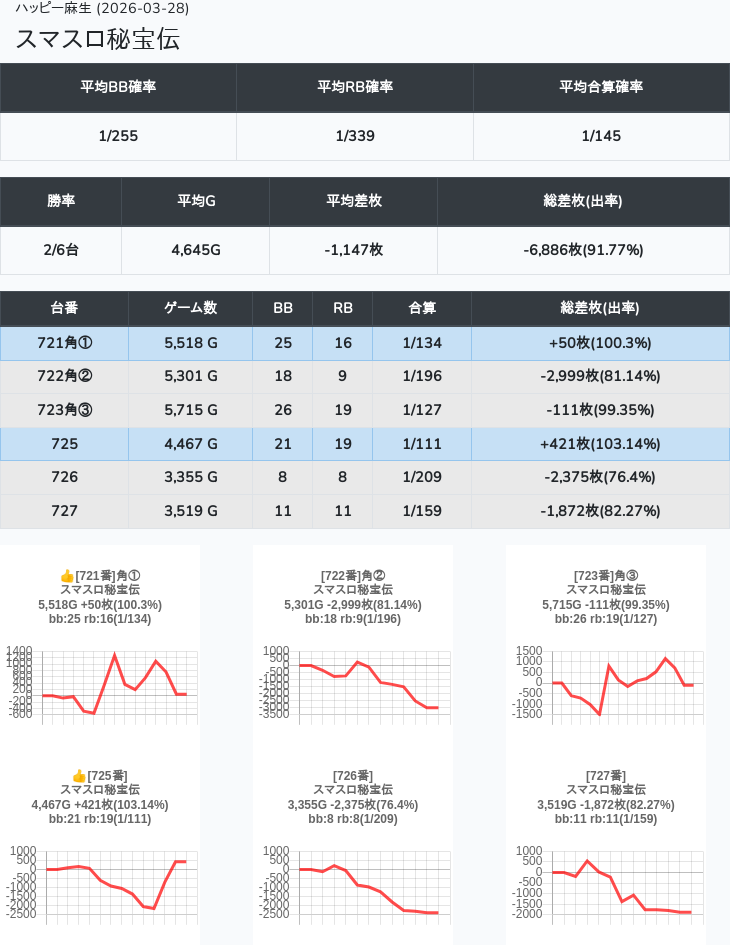Screen dimensions: 730x945
Task: Sort table by 台番 column header
Action: [x=64, y=308]
